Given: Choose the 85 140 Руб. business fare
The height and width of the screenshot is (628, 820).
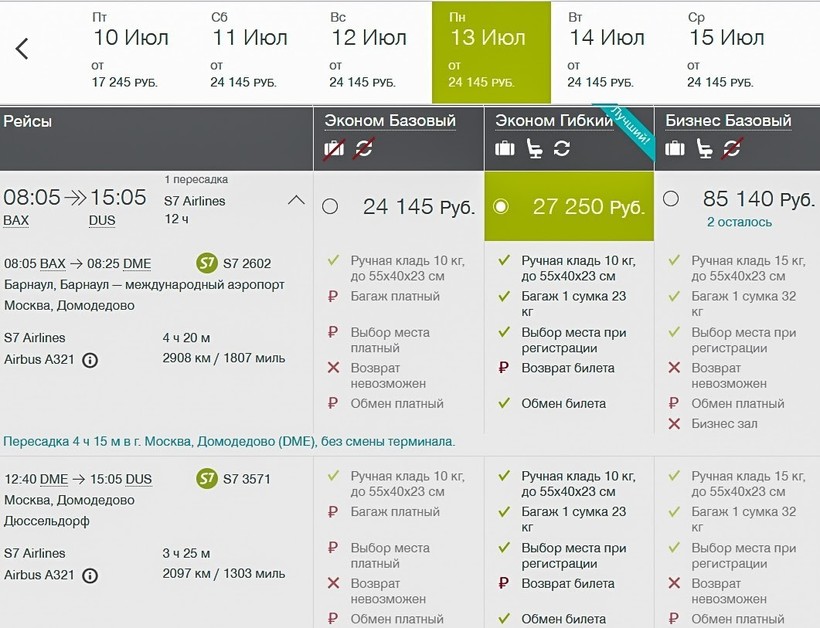Looking at the screenshot, I should [671, 199].
